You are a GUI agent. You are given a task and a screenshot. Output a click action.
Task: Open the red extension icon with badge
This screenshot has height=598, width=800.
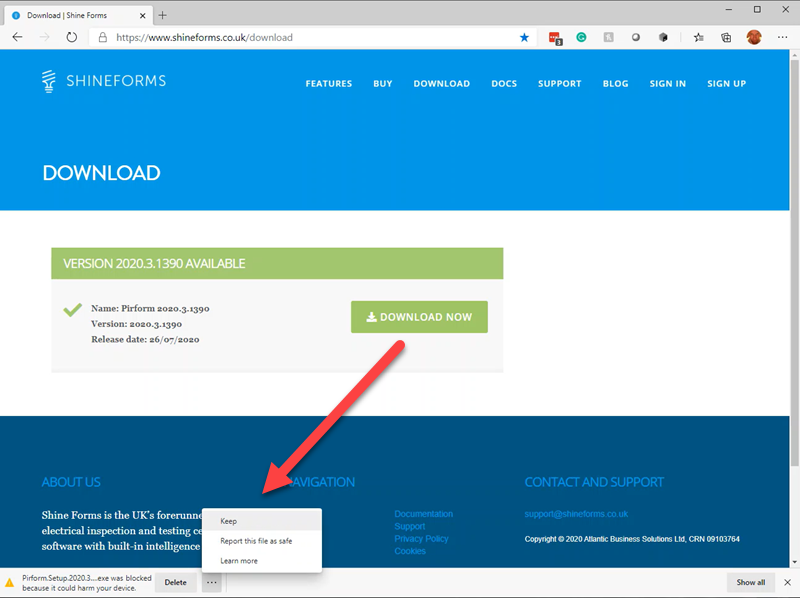pos(555,37)
